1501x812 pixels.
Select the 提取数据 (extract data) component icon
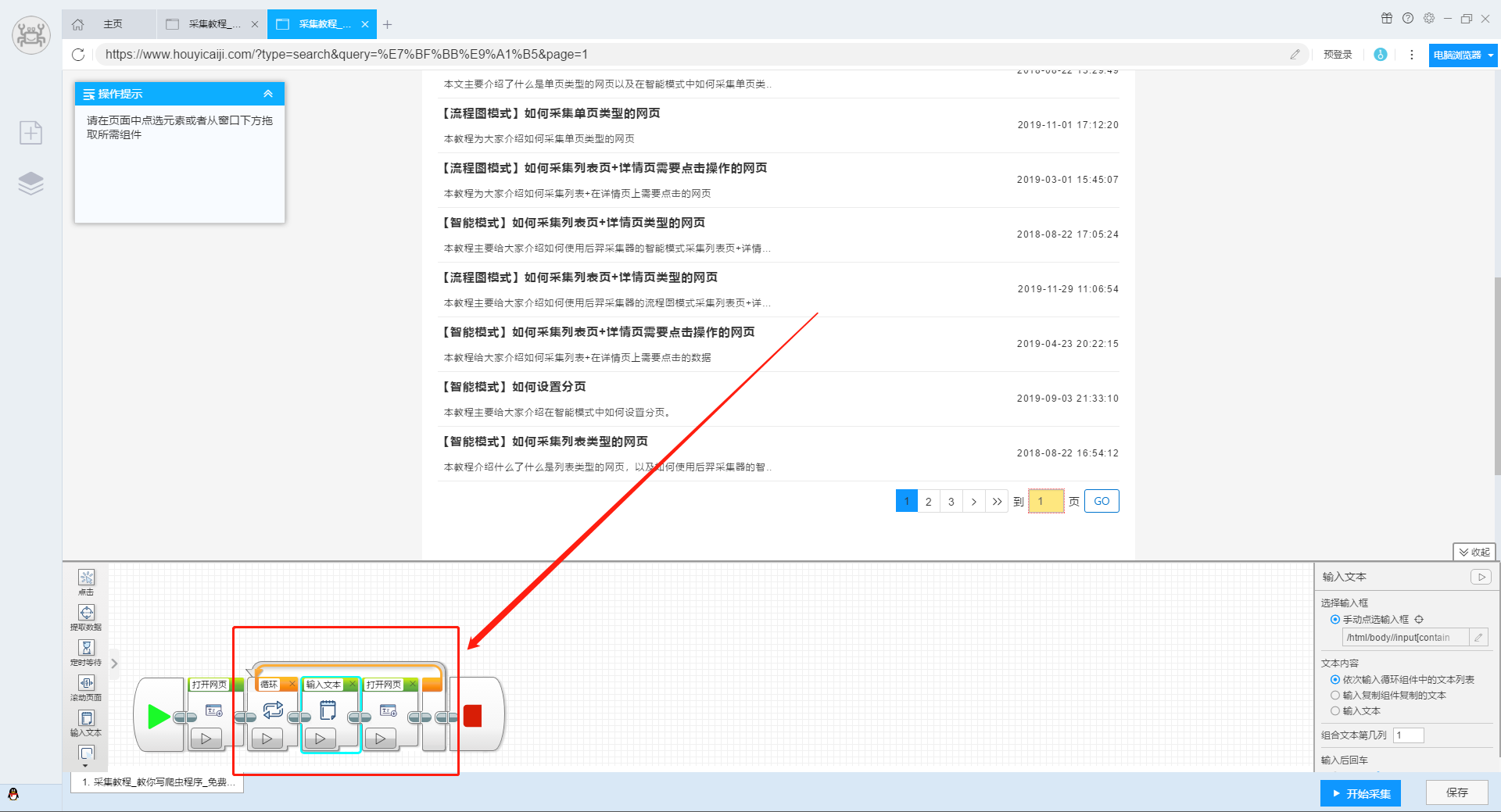86,613
